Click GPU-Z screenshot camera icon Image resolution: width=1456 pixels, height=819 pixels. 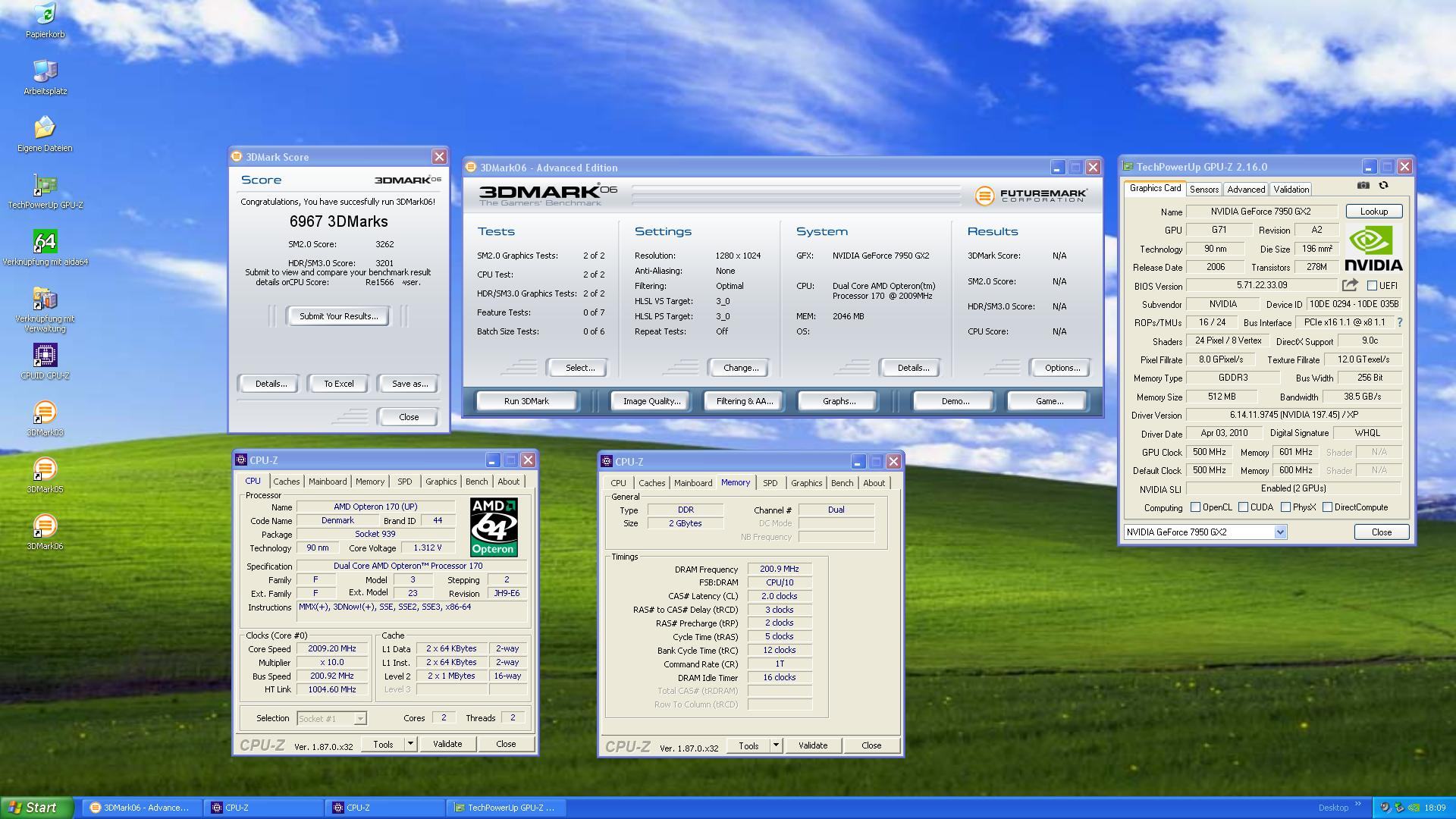click(1363, 185)
